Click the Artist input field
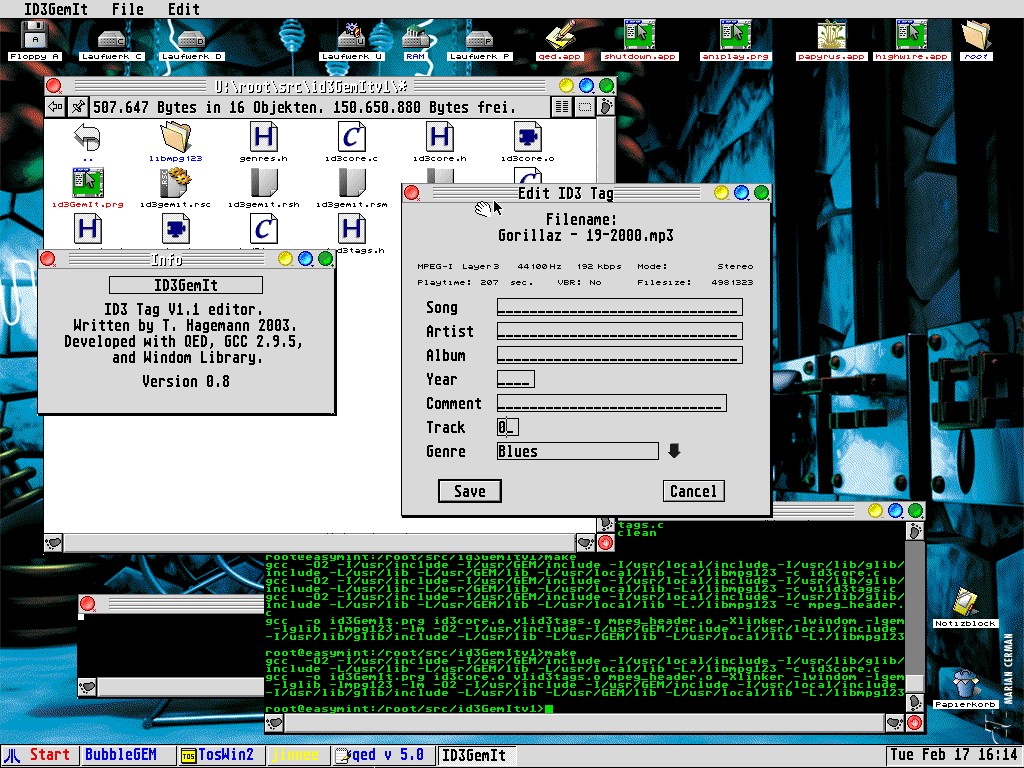The height and width of the screenshot is (768, 1024). tap(620, 331)
